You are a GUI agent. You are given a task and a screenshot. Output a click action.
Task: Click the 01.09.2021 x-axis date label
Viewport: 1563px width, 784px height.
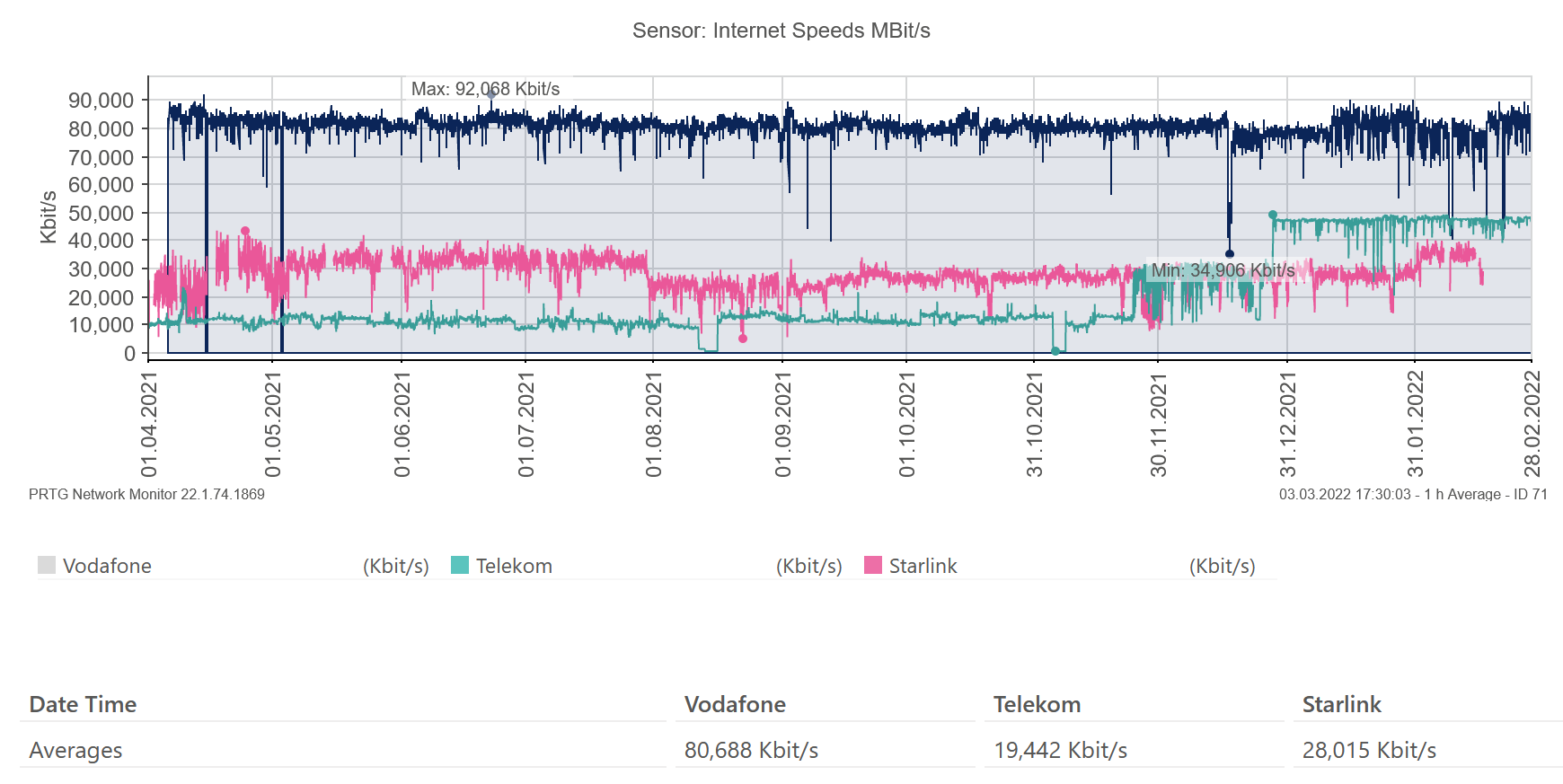783,425
